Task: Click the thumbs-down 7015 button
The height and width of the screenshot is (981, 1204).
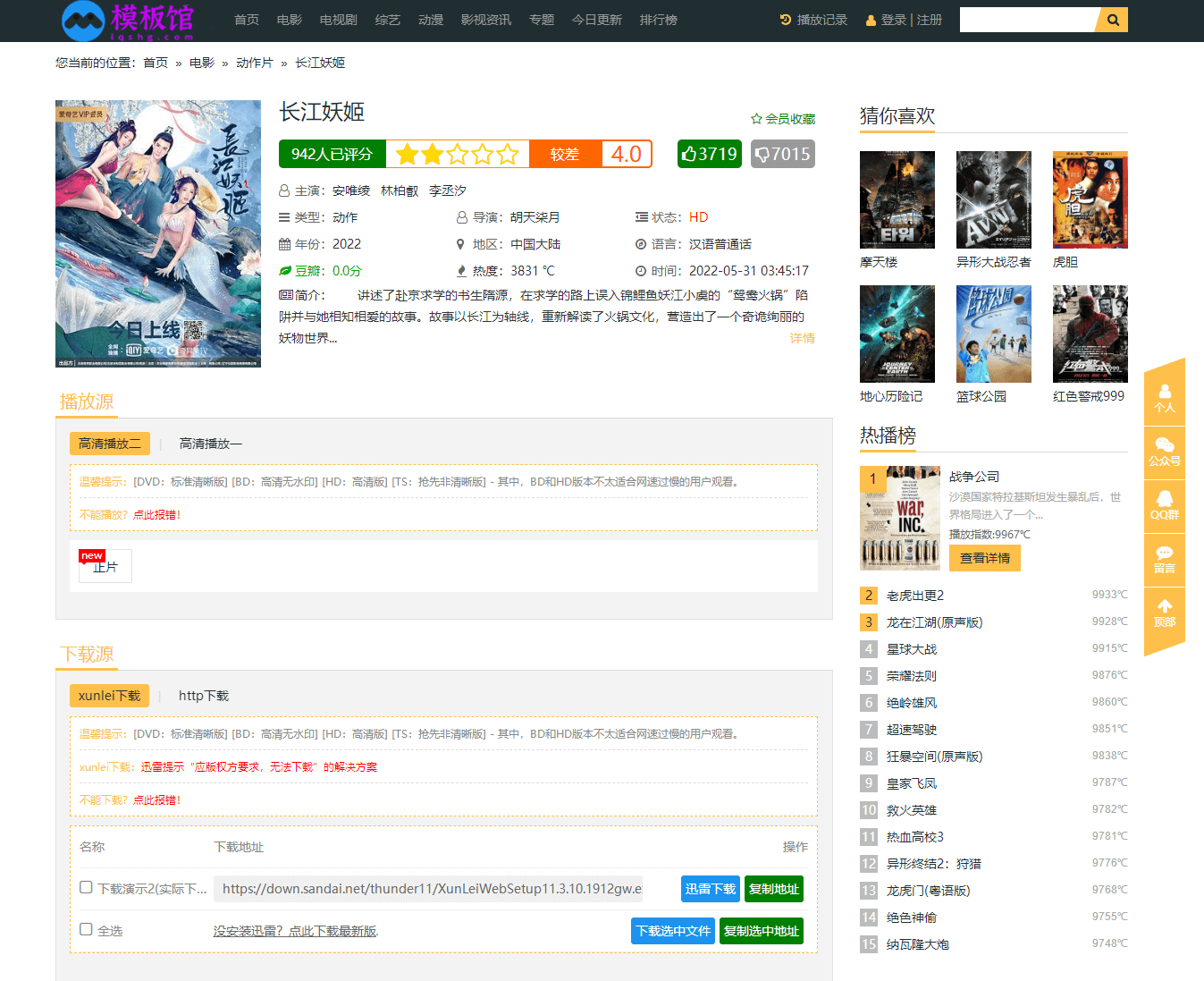Action: 783,154
